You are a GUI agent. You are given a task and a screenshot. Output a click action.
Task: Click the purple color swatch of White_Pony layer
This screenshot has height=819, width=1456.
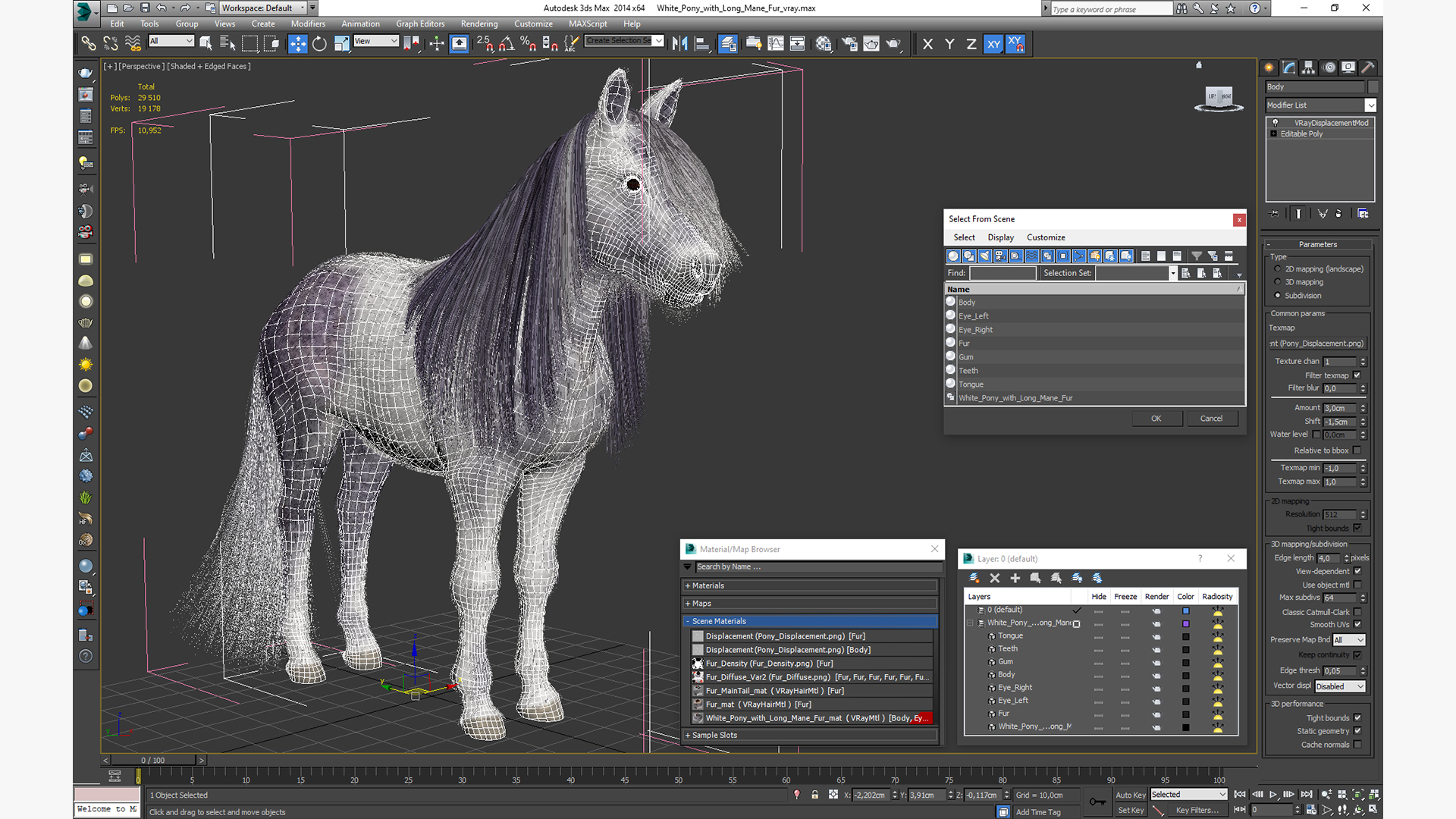click(x=1186, y=623)
